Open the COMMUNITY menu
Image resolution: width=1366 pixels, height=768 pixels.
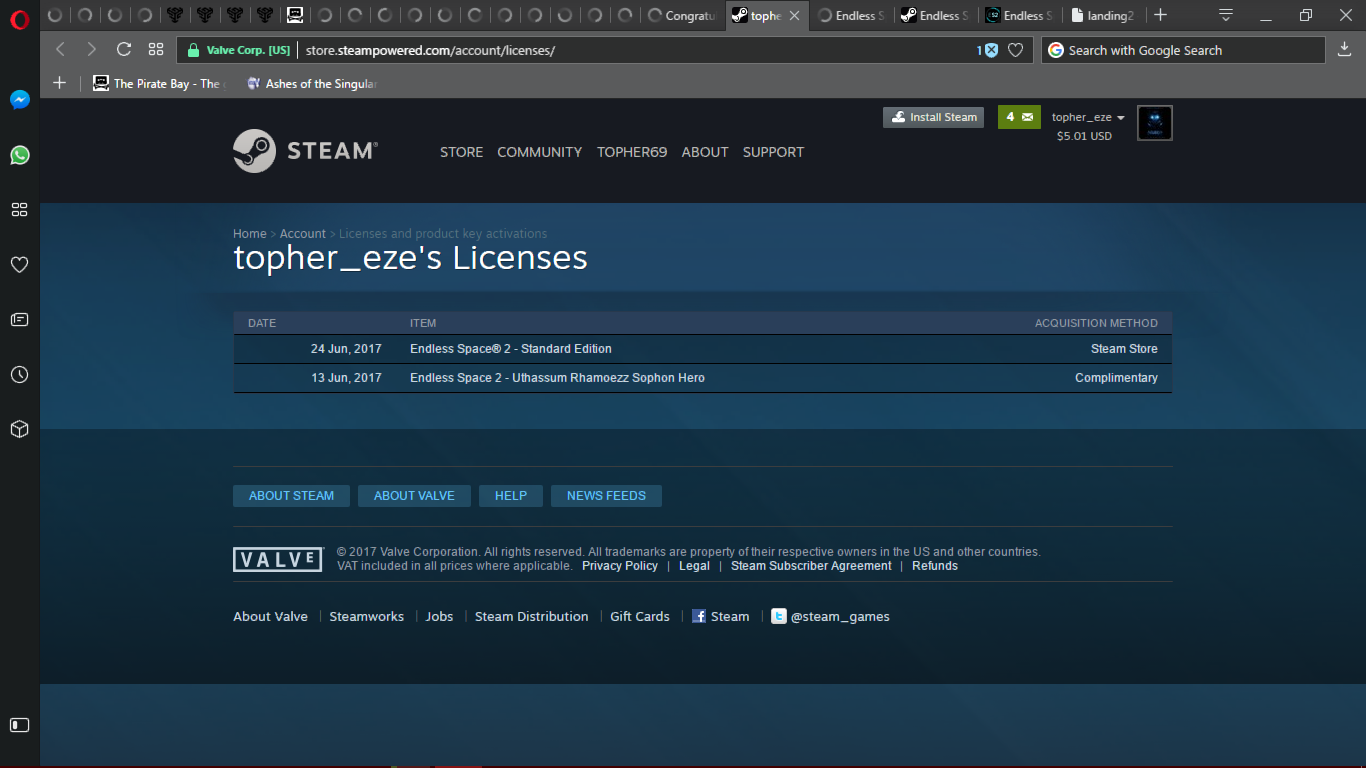(539, 152)
